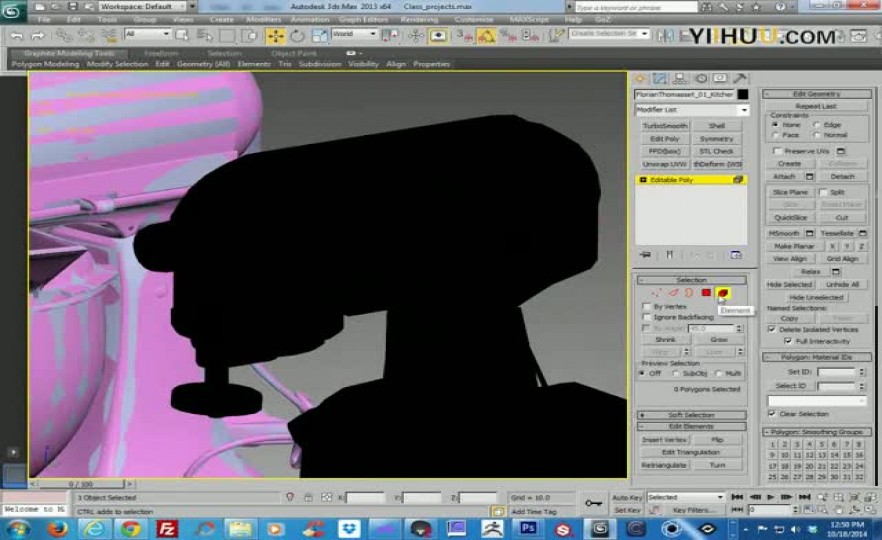Collapse the Edit Geometry rollout

pyautogui.click(x=817, y=94)
